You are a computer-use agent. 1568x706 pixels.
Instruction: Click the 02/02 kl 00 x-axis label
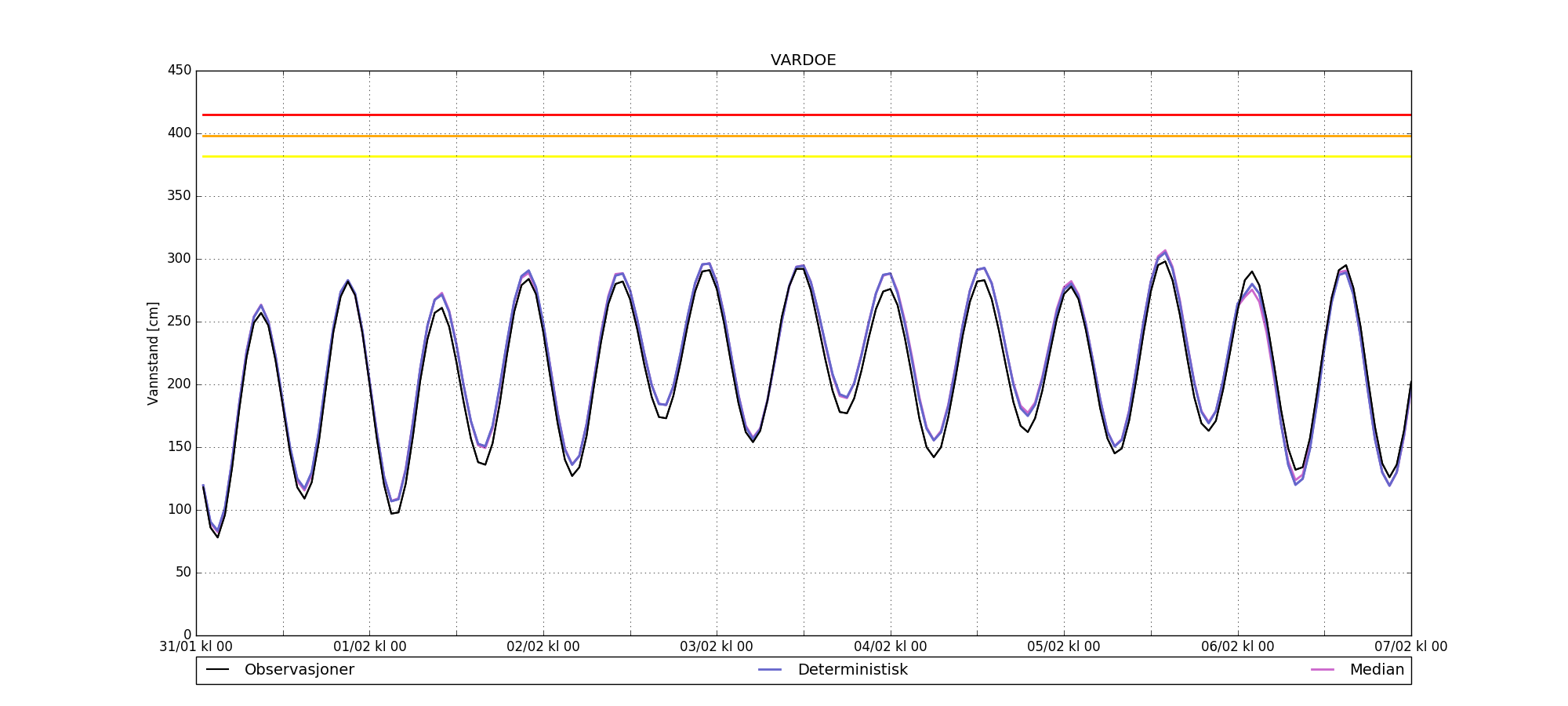point(543,647)
